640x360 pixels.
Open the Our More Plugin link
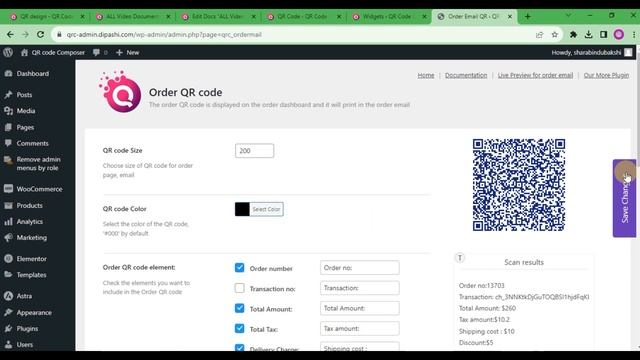(606, 76)
